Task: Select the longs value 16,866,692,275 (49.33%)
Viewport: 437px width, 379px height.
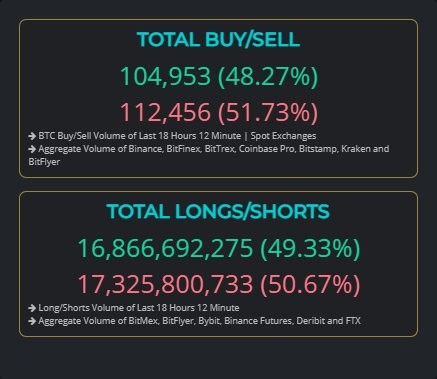Action: tap(219, 248)
